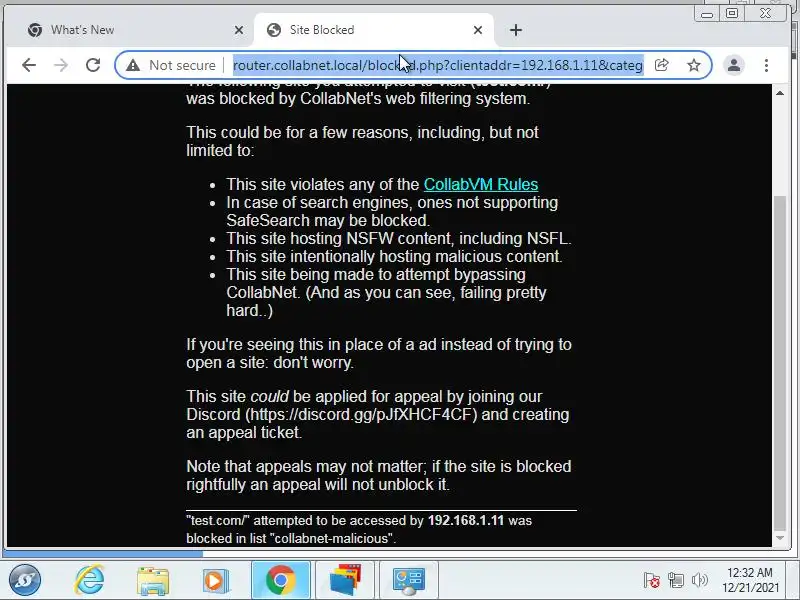
Task: Bookmark this page with the star
Action: tap(693, 65)
